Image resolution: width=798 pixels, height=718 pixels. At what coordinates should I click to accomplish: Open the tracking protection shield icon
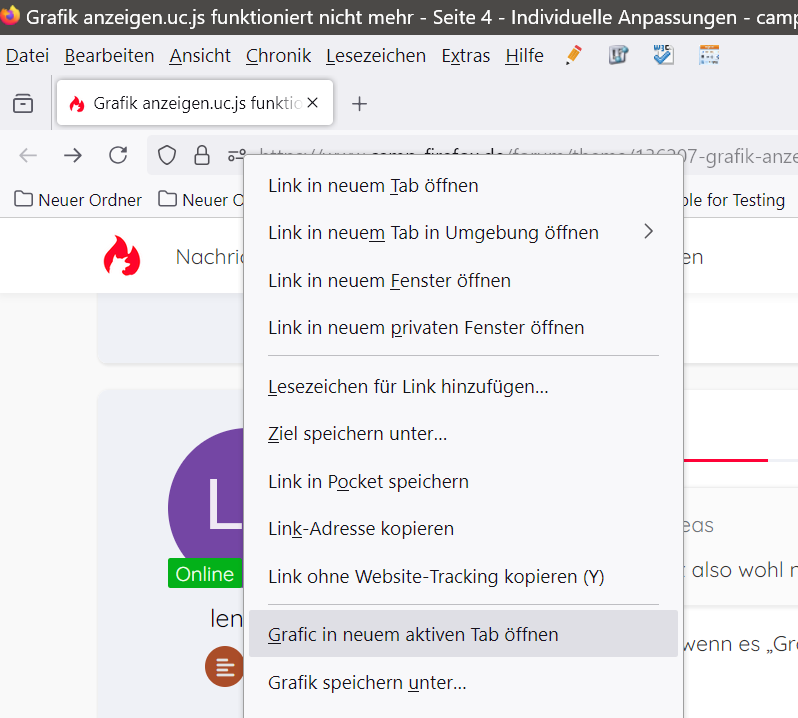pyautogui.click(x=167, y=155)
